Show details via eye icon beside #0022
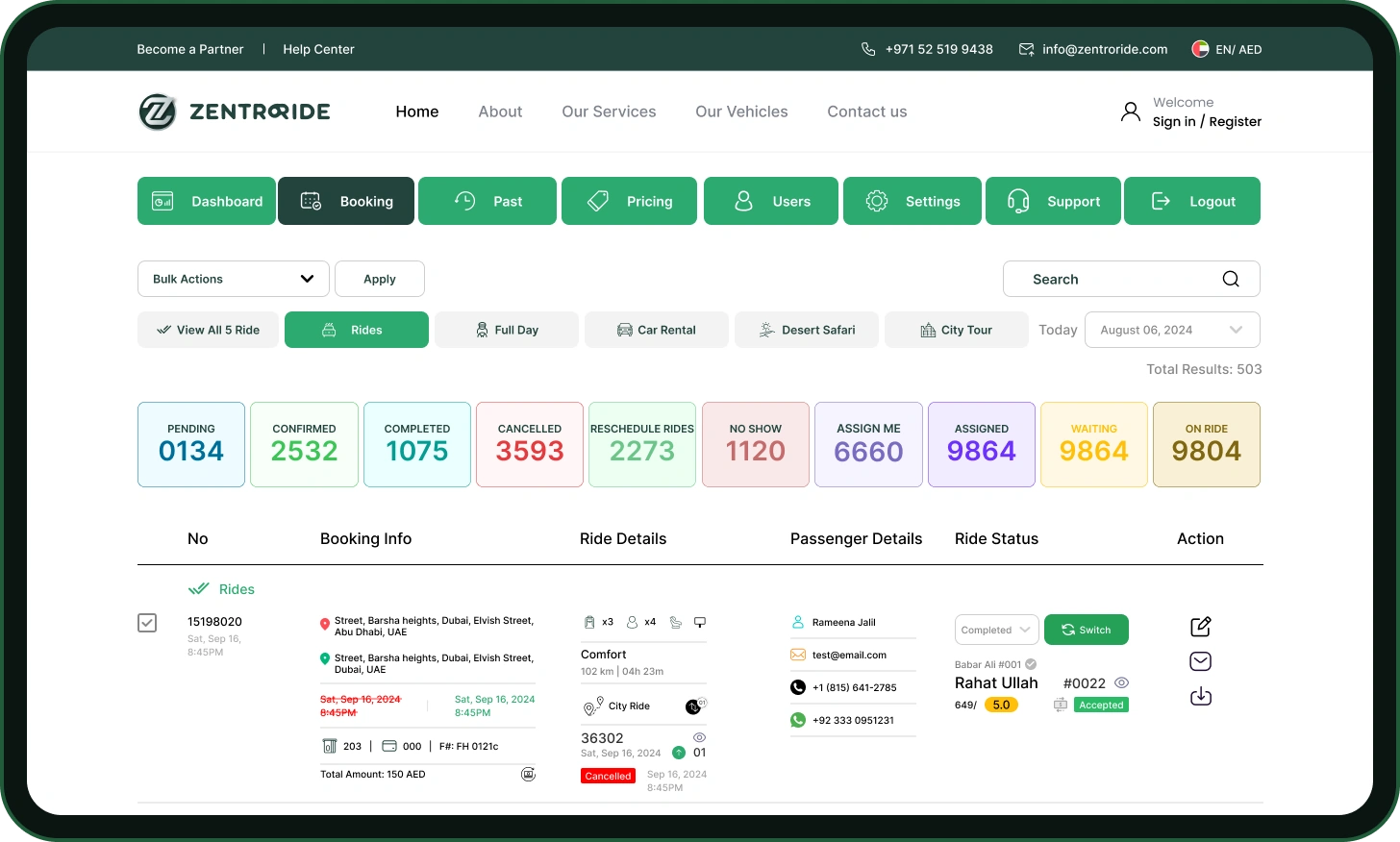 (x=1121, y=682)
